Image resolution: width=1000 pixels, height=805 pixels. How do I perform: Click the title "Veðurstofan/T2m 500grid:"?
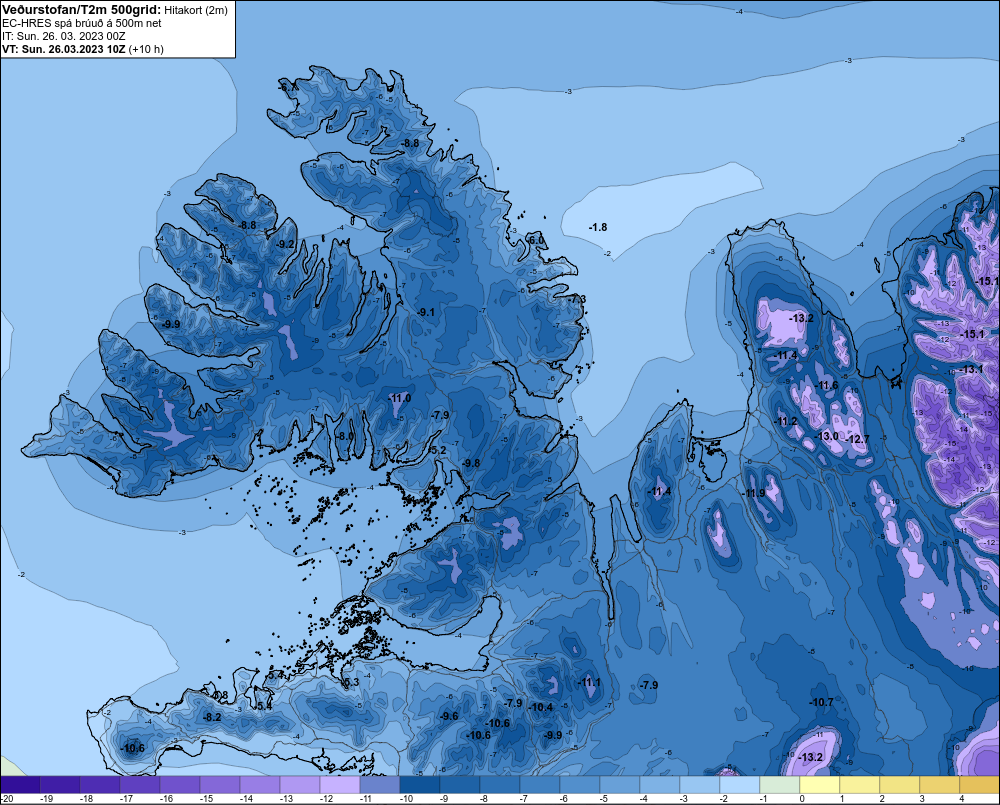pos(82,10)
